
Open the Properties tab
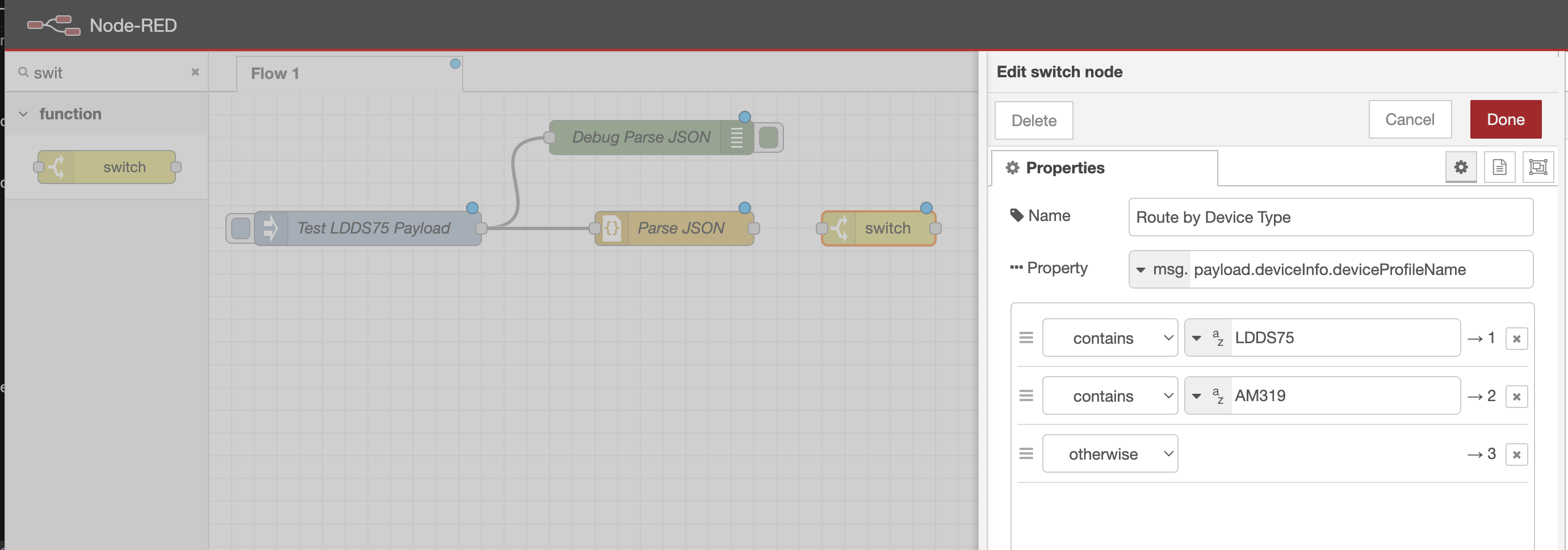[x=1104, y=168]
